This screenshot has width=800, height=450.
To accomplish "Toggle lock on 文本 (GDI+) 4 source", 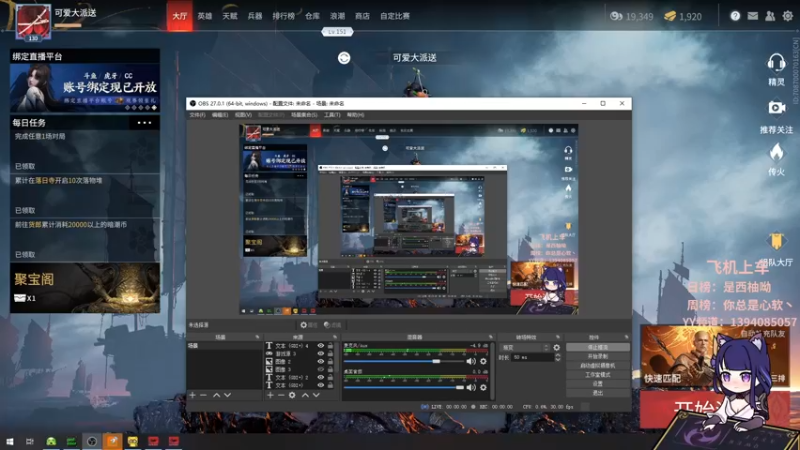I will [330, 345].
